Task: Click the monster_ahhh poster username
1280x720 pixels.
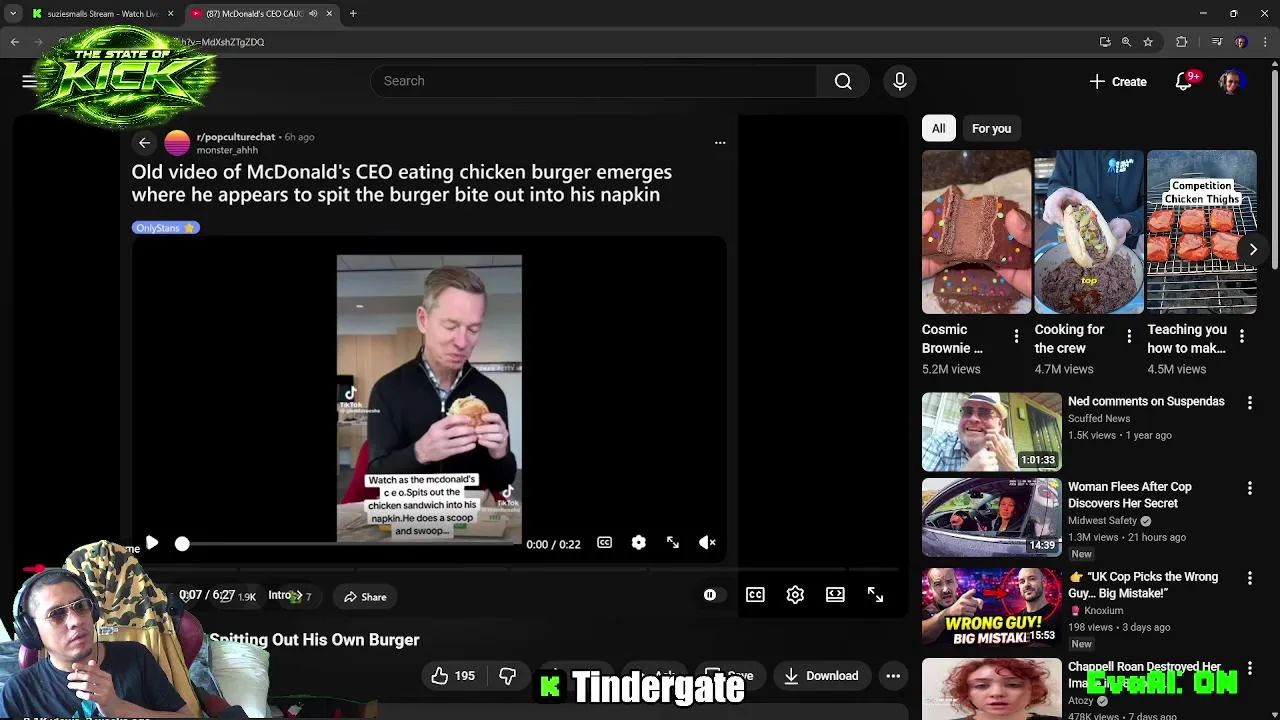Action: pyautogui.click(x=227, y=150)
